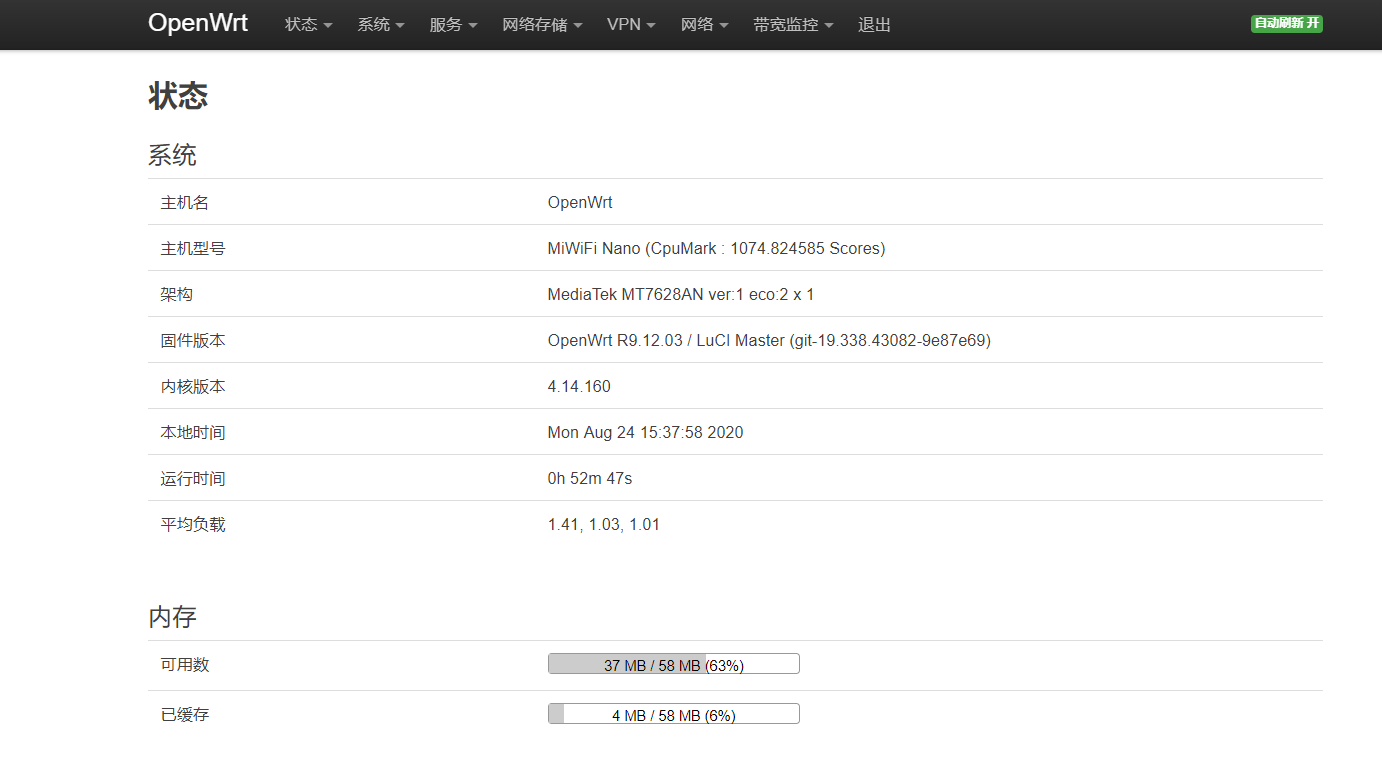Click the 可用数 row label
Viewport: 1382px width, 774px height.
coord(185,665)
